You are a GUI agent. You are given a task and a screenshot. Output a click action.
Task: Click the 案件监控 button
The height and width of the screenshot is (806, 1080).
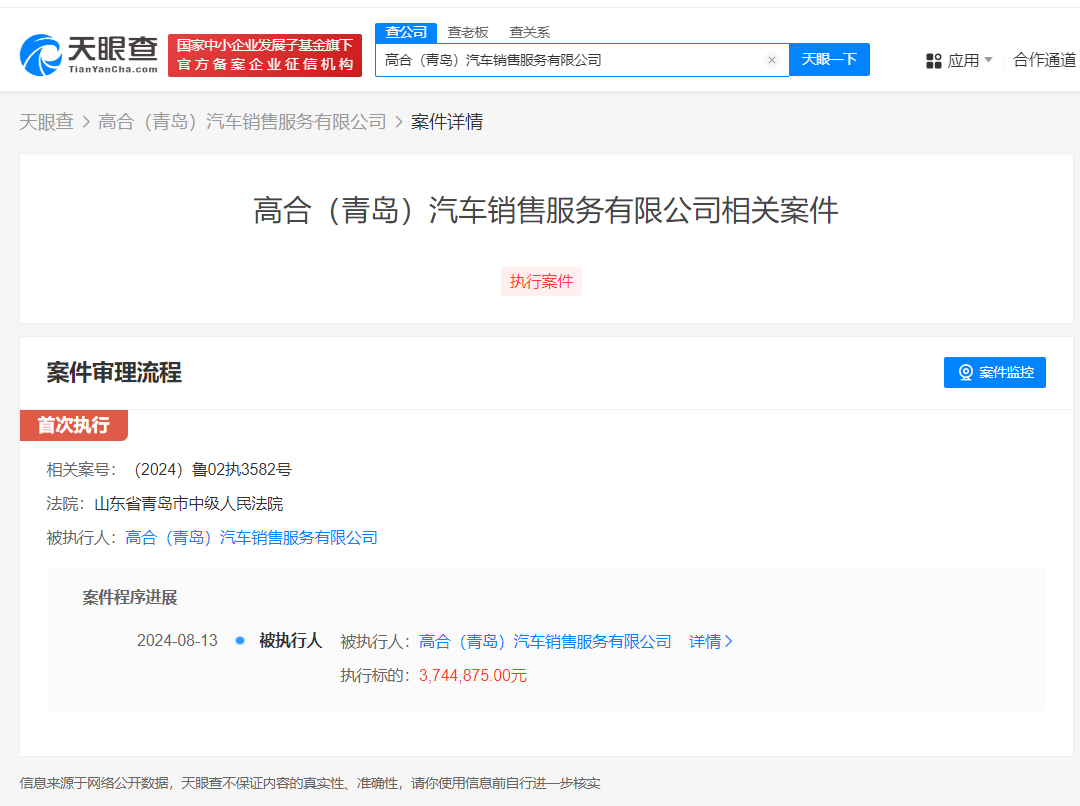click(x=995, y=372)
